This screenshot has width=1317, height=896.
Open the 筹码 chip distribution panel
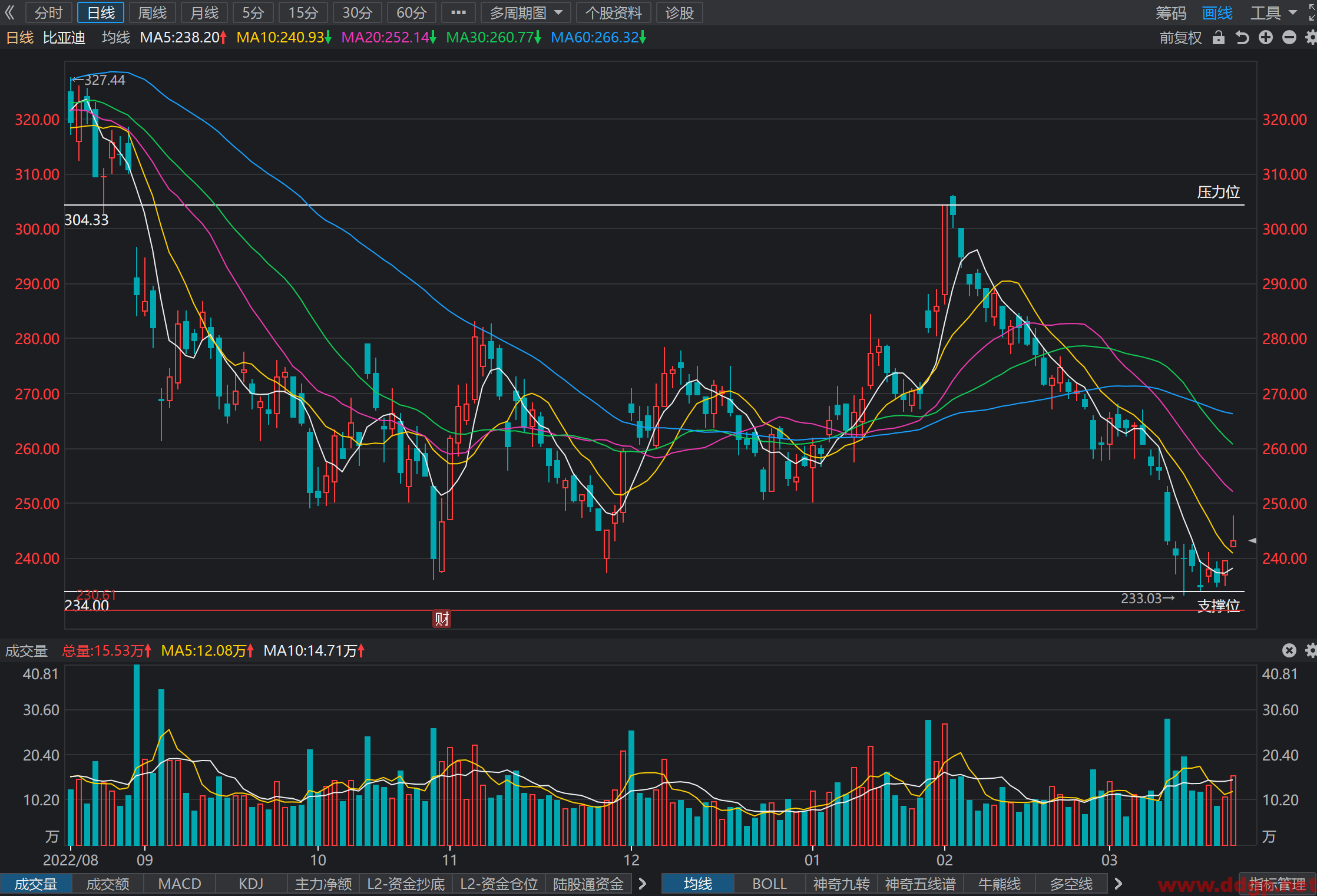point(1171,12)
